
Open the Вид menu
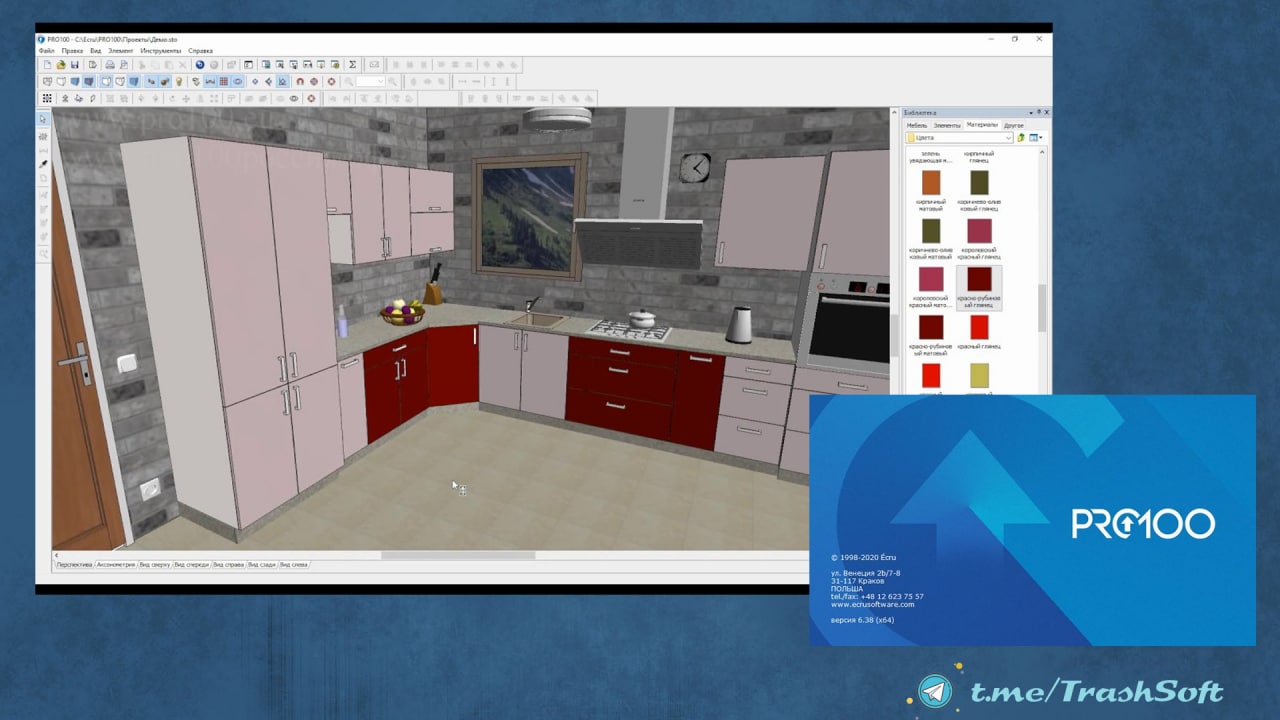click(x=96, y=50)
